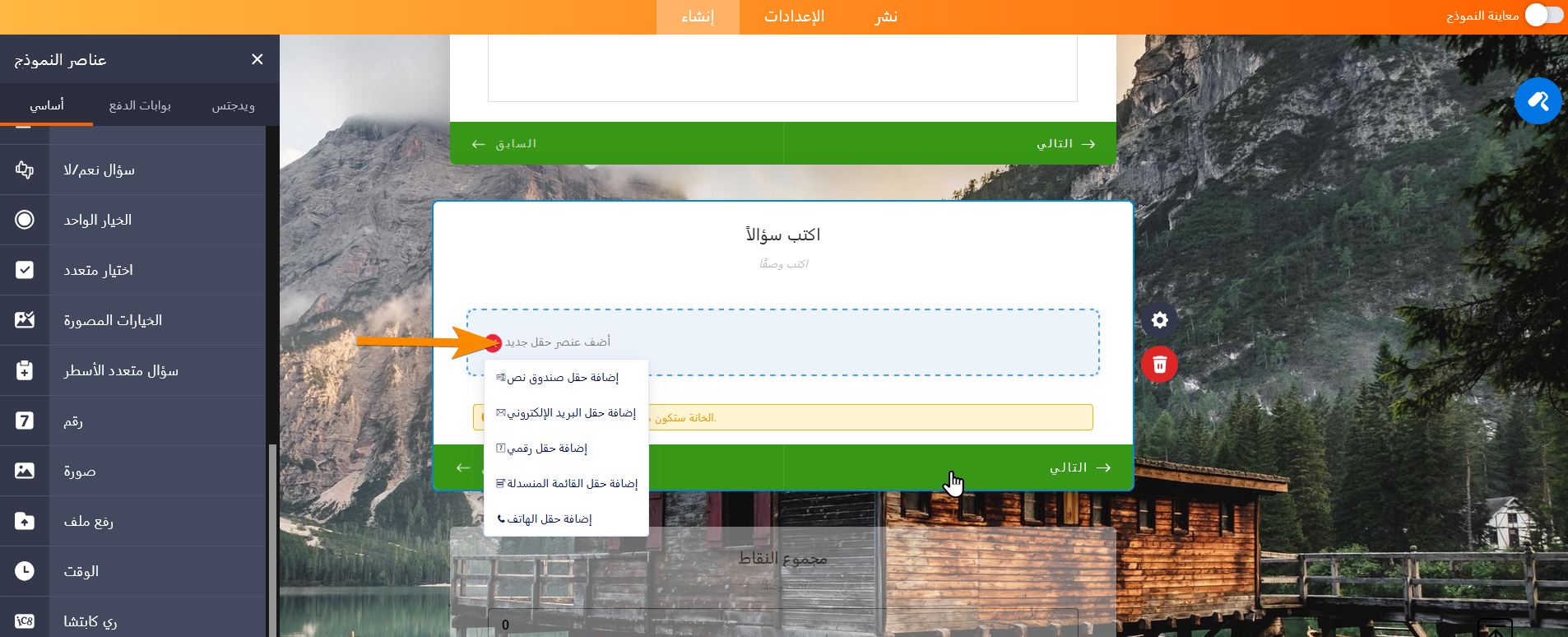1568x637 pixels.
Task: Open the نشر tab
Action: [x=886, y=16]
